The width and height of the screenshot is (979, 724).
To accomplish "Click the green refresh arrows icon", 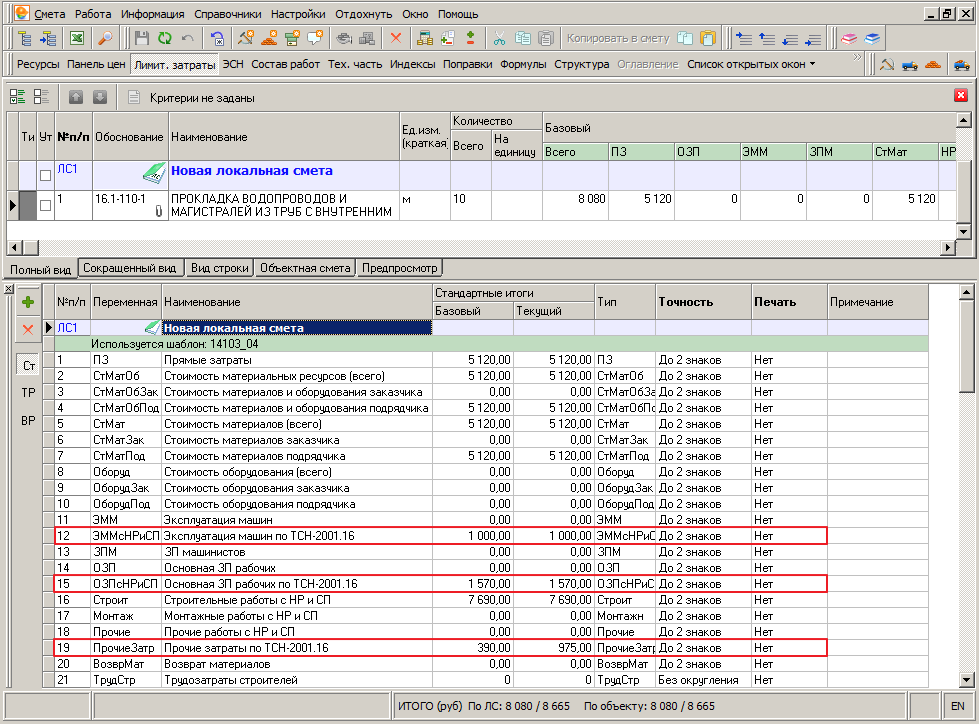I will [x=164, y=39].
